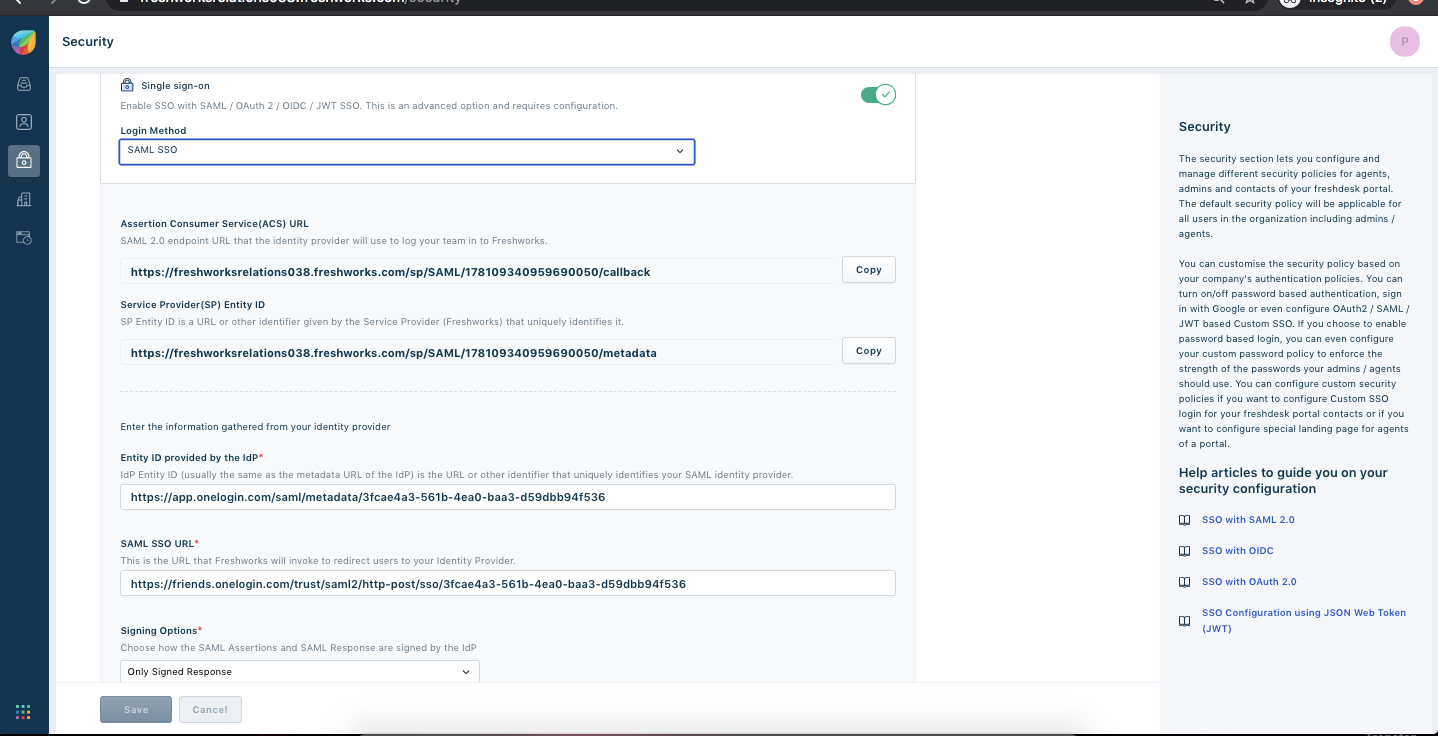The height and width of the screenshot is (736, 1438).
Task: Copy the ACS callback URL
Action: pos(869,270)
